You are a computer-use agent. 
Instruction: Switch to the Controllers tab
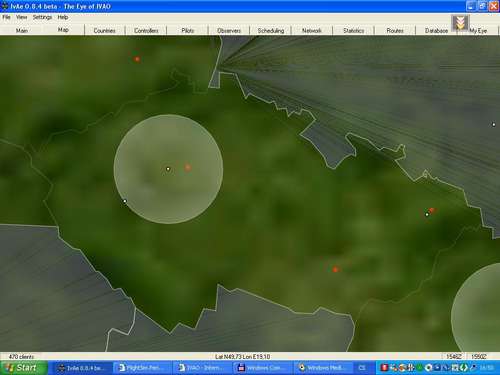click(146, 30)
